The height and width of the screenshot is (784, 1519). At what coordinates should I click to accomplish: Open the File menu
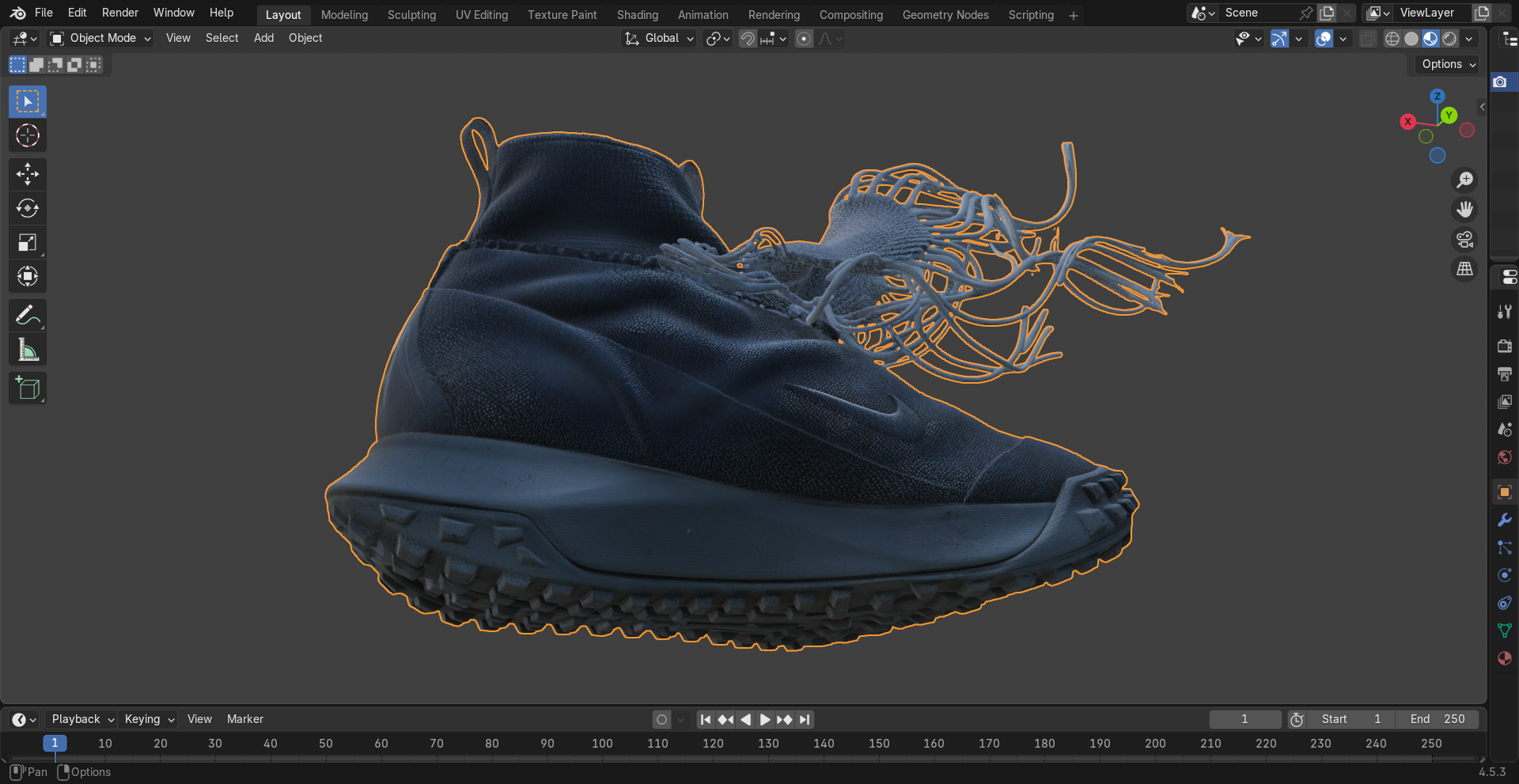pyautogui.click(x=44, y=13)
